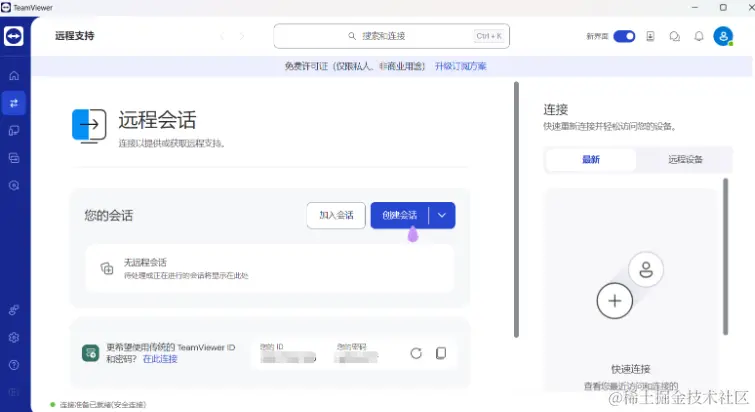This screenshot has height=412, width=755.
Task: Click the 远程支持 page title
Action: pos(75,36)
